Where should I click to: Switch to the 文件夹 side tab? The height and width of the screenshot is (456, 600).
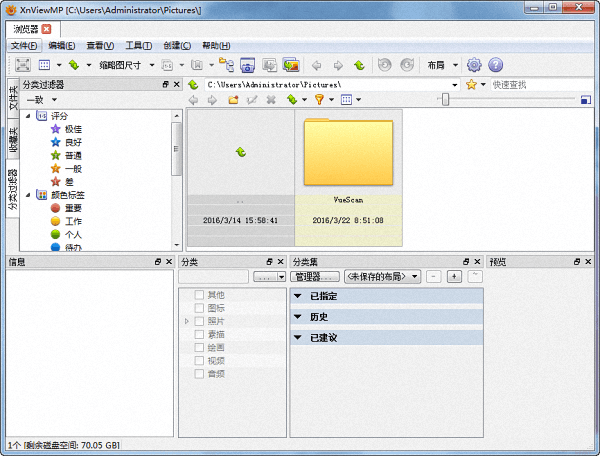(x=13, y=98)
